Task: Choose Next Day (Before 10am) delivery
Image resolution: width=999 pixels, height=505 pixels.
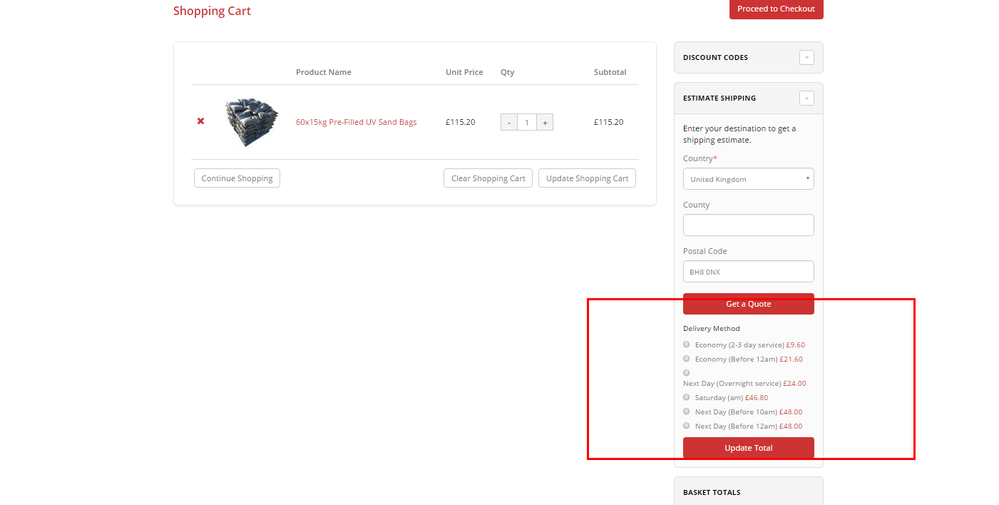Action: click(687, 411)
